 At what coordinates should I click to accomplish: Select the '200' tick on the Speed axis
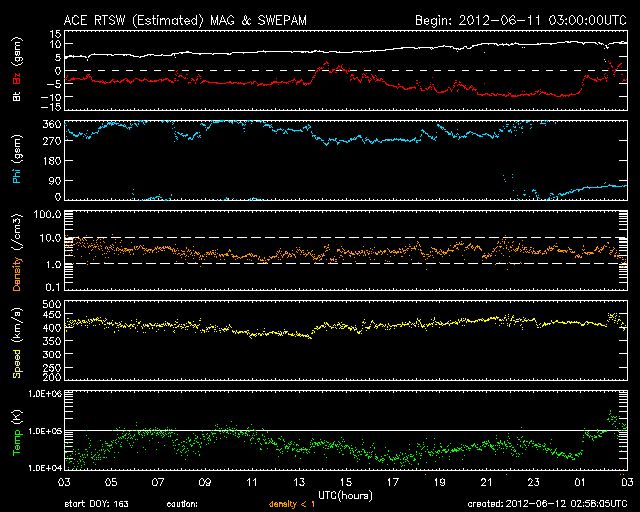tap(51, 377)
